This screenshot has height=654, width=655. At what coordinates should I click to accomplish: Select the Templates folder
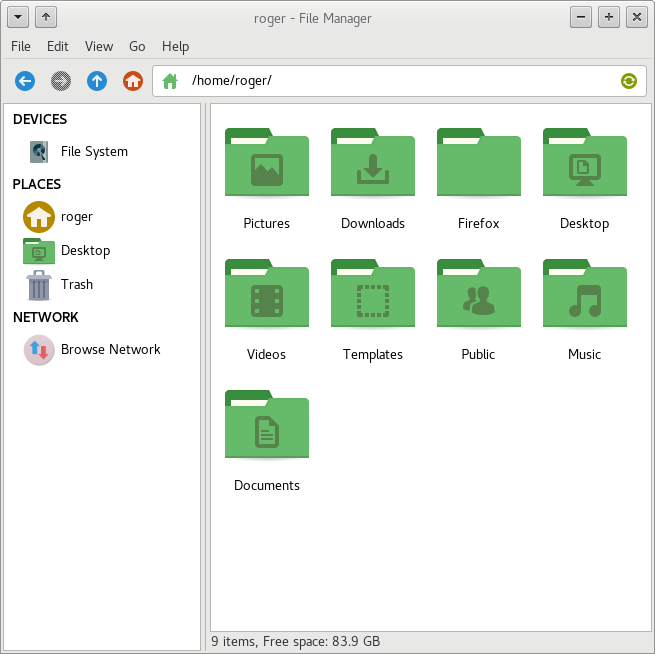(372, 296)
